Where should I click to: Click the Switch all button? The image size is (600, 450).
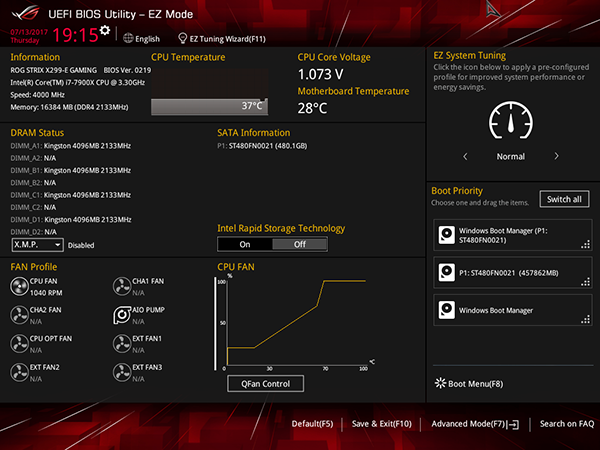tap(564, 199)
